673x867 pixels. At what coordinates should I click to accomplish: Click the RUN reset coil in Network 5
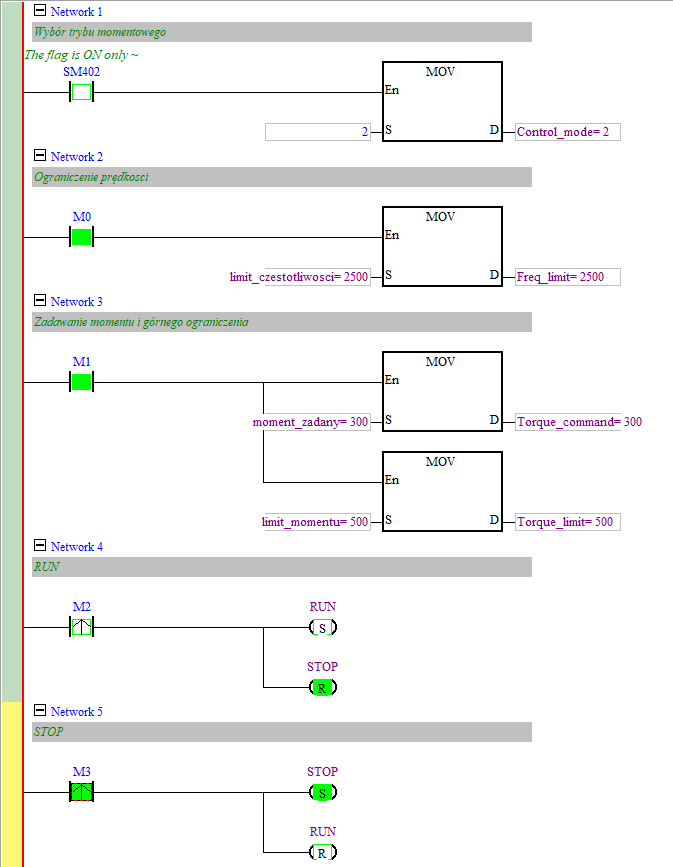coord(322,853)
